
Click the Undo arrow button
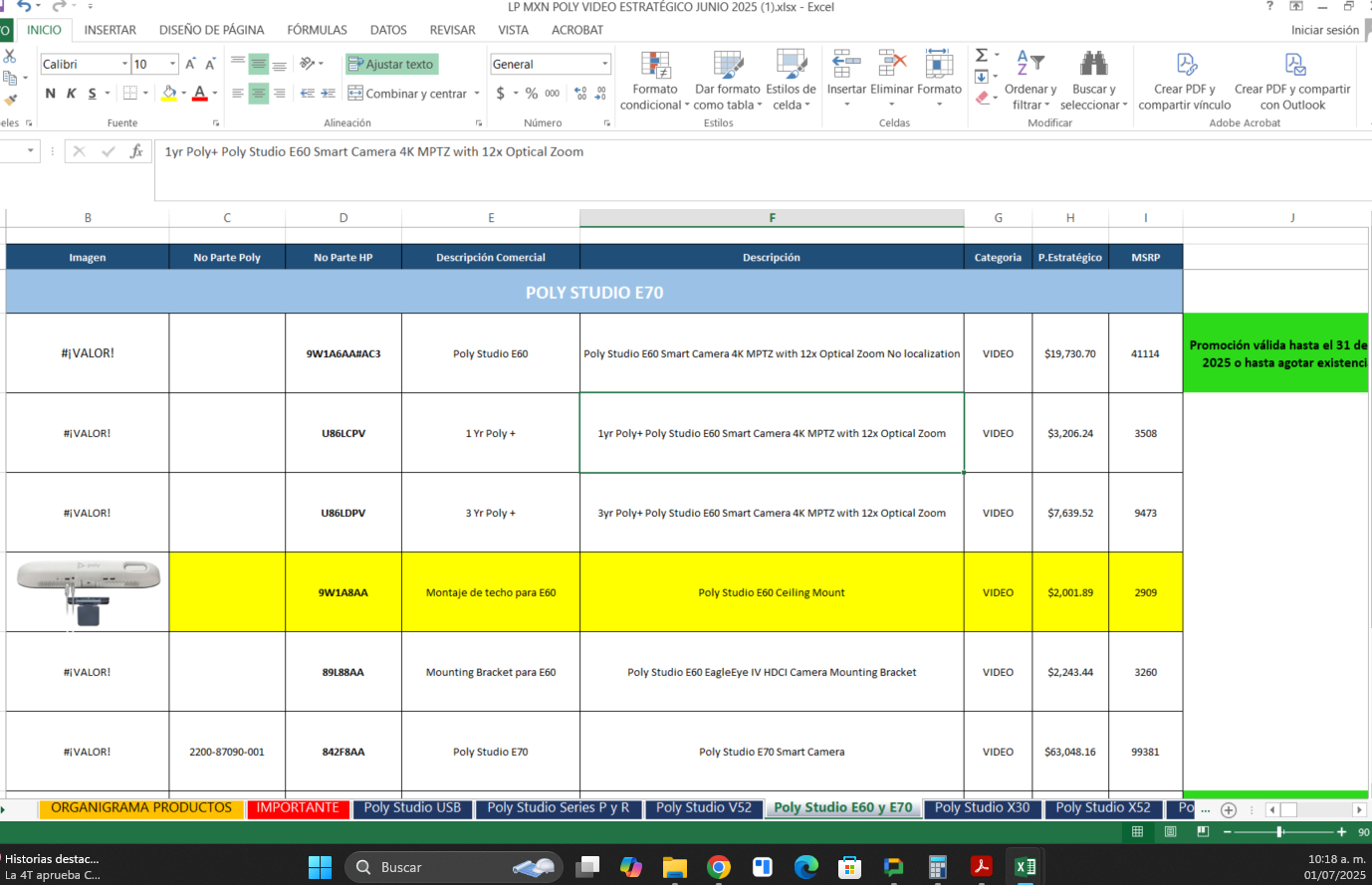25,6
